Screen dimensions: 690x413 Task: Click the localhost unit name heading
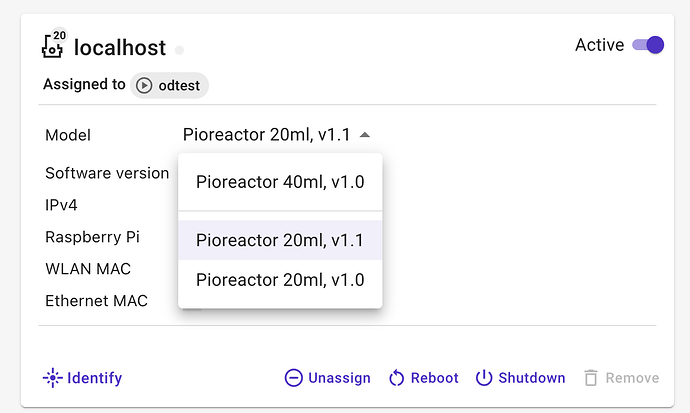click(120, 48)
